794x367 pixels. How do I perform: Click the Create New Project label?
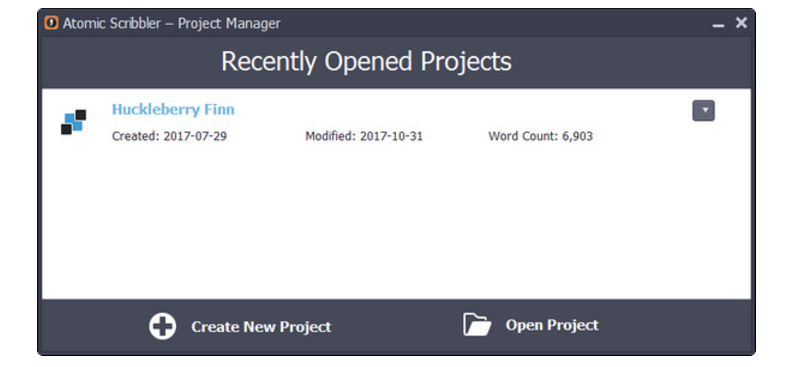pyautogui.click(x=261, y=327)
